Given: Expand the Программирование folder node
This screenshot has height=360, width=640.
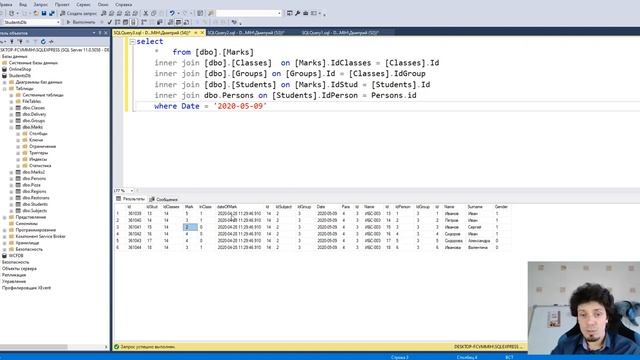Looking at the screenshot, I should [x=4, y=230].
